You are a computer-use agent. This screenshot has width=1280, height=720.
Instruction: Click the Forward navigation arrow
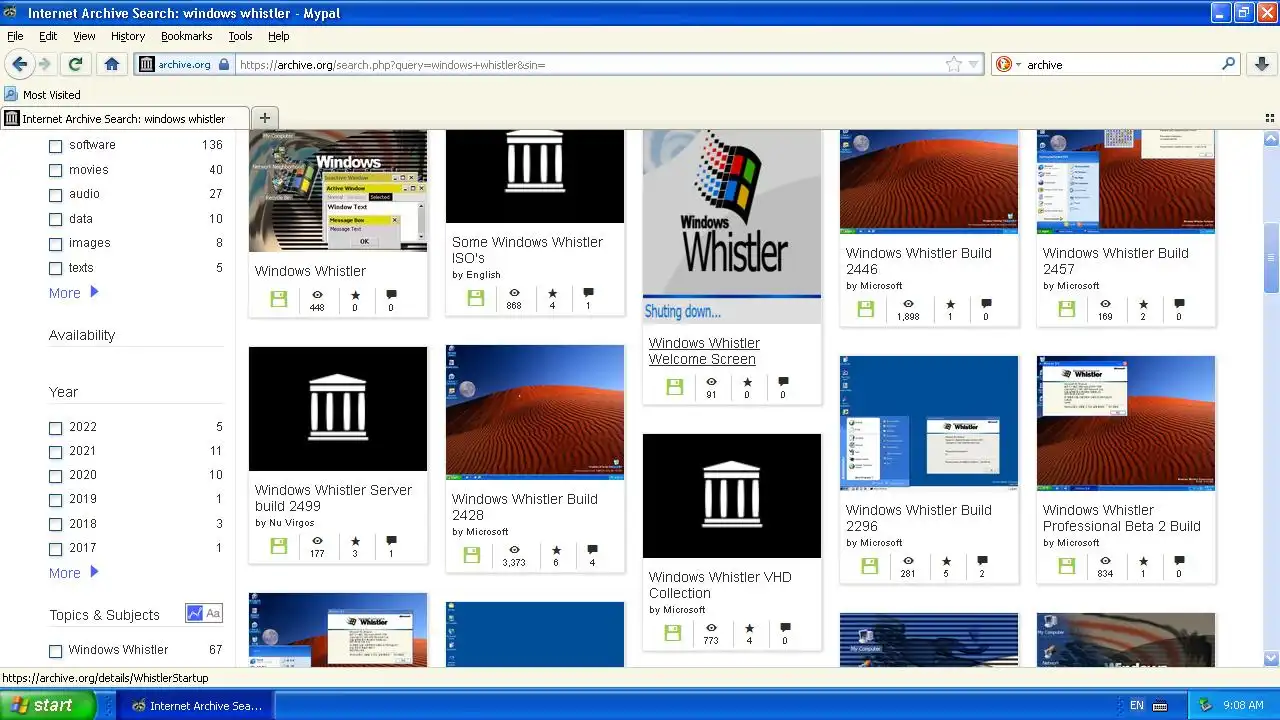point(45,64)
